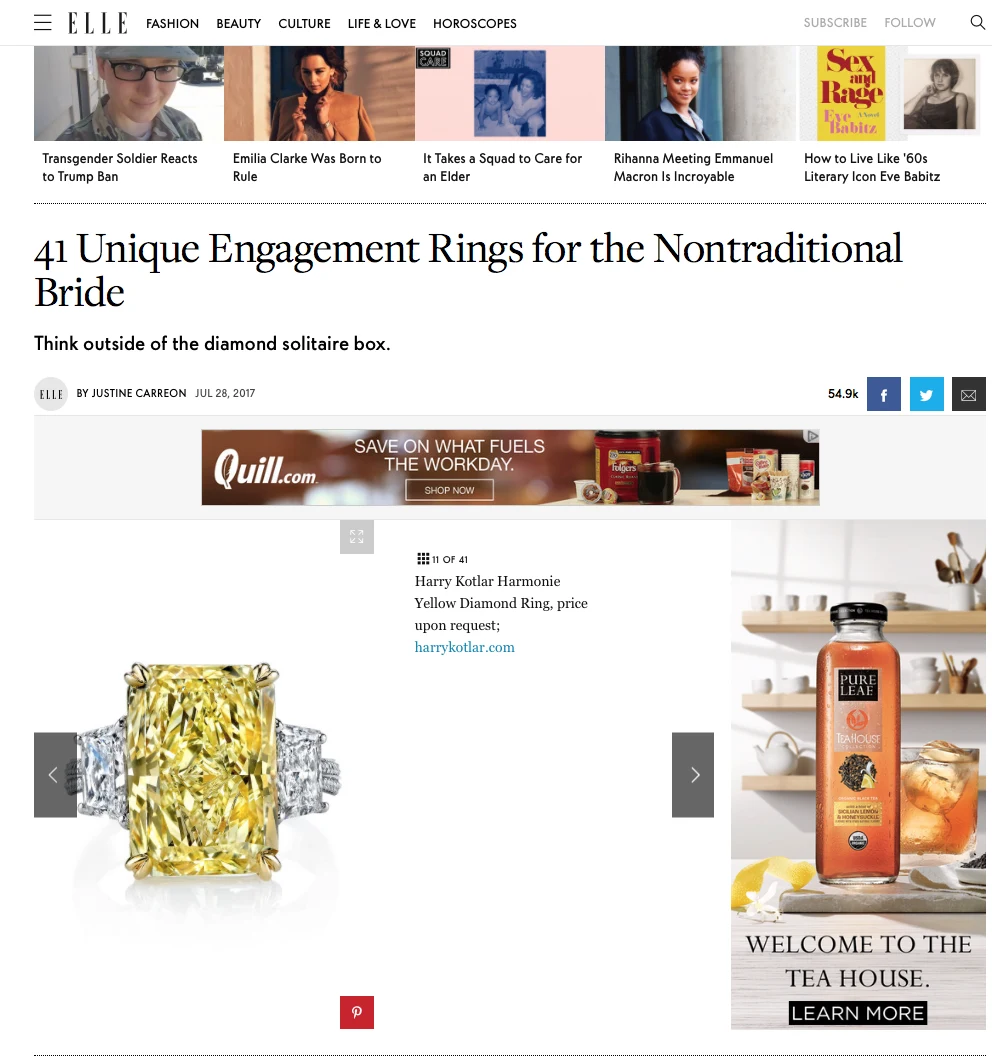Open the HOROSCOPES section
Screen dimensions: 992x1062
point(474,23)
